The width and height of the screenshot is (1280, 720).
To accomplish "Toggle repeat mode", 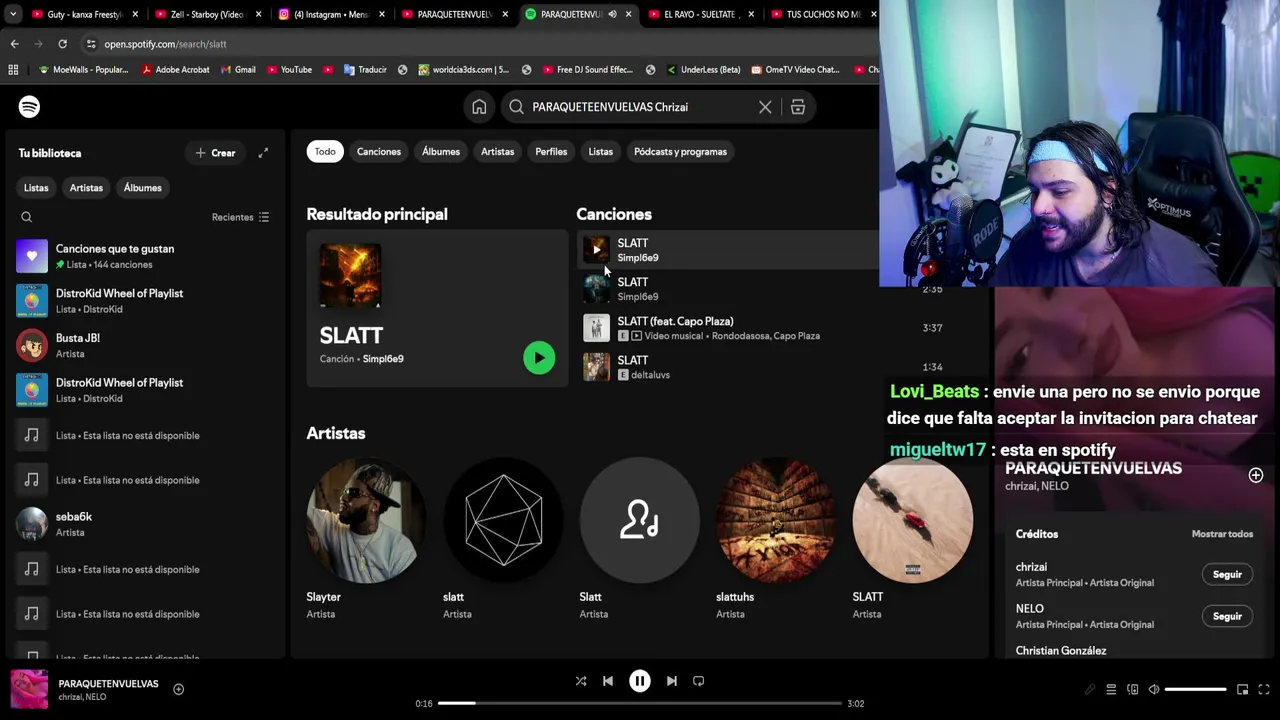I will [x=699, y=681].
